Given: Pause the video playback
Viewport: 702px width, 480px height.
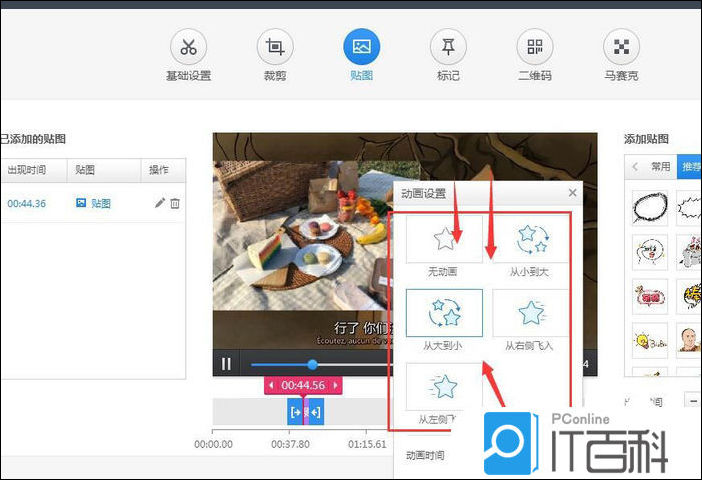Looking at the screenshot, I should point(227,364).
